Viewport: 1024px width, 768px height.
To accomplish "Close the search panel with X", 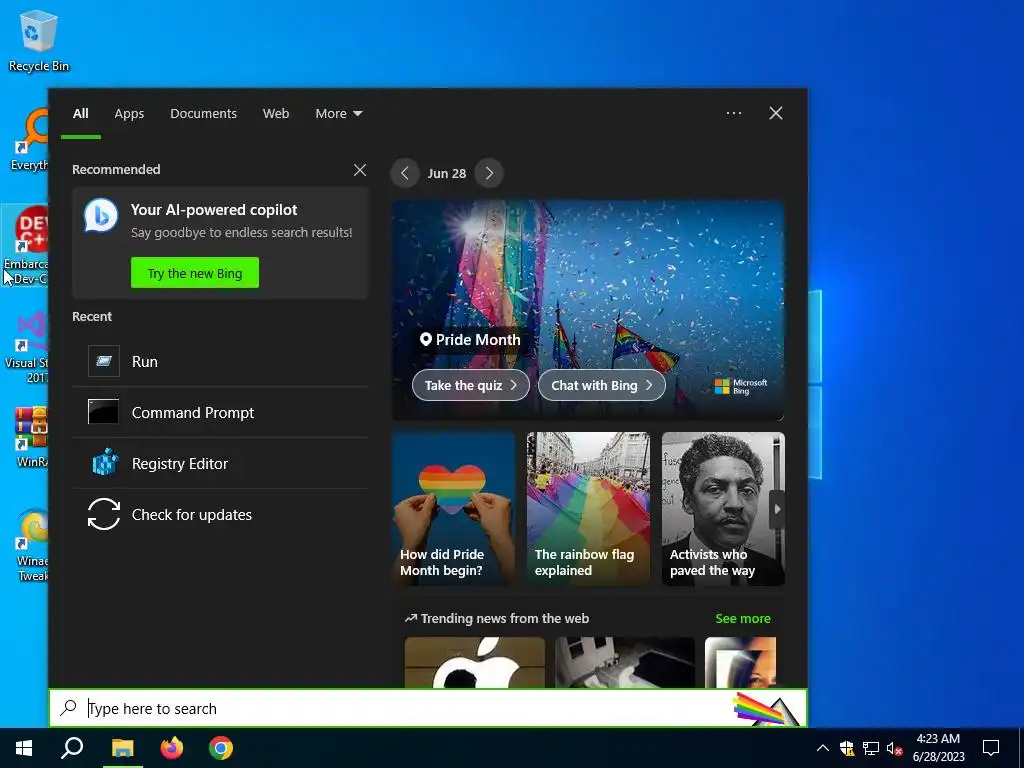I will 776,113.
